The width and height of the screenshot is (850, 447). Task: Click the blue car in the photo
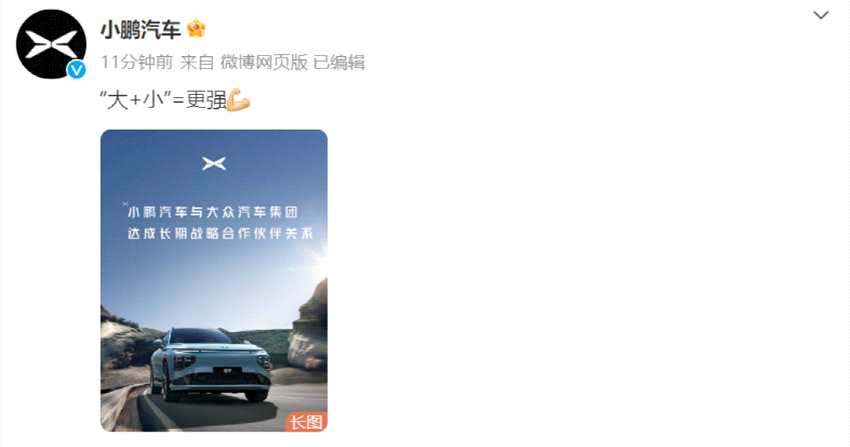click(211, 364)
